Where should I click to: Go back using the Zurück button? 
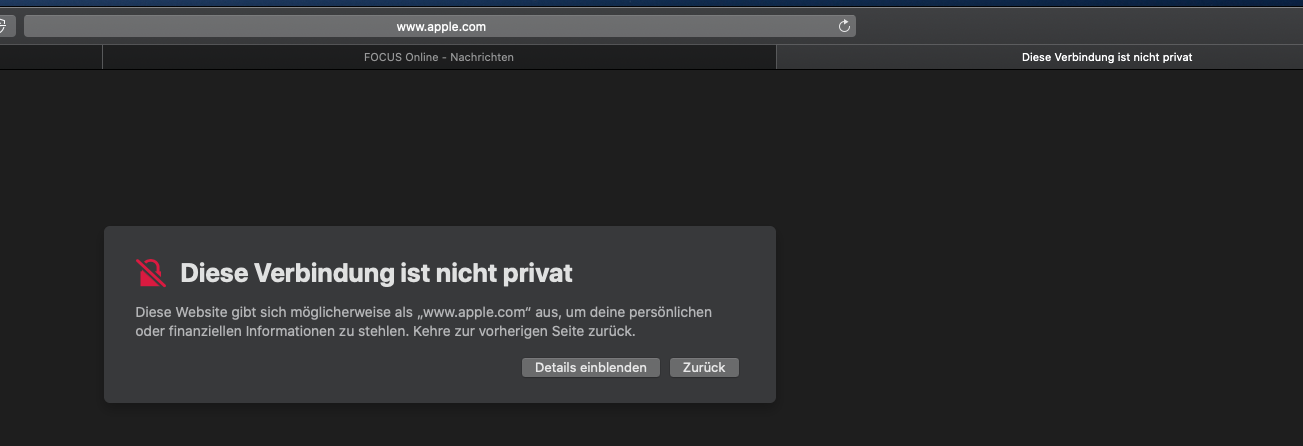pos(704,367)
